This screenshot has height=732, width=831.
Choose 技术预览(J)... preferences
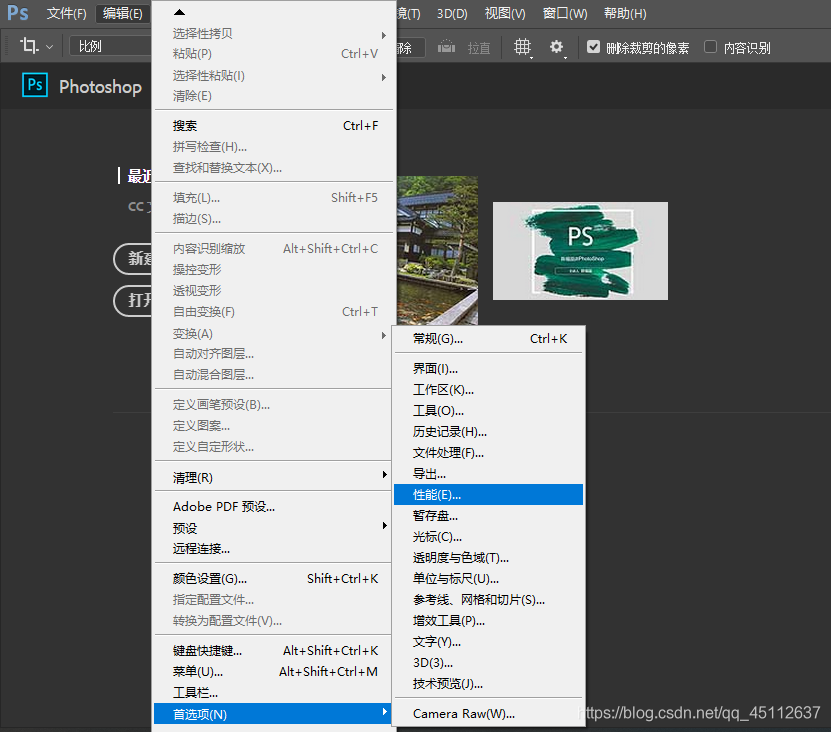coord(489,684)
